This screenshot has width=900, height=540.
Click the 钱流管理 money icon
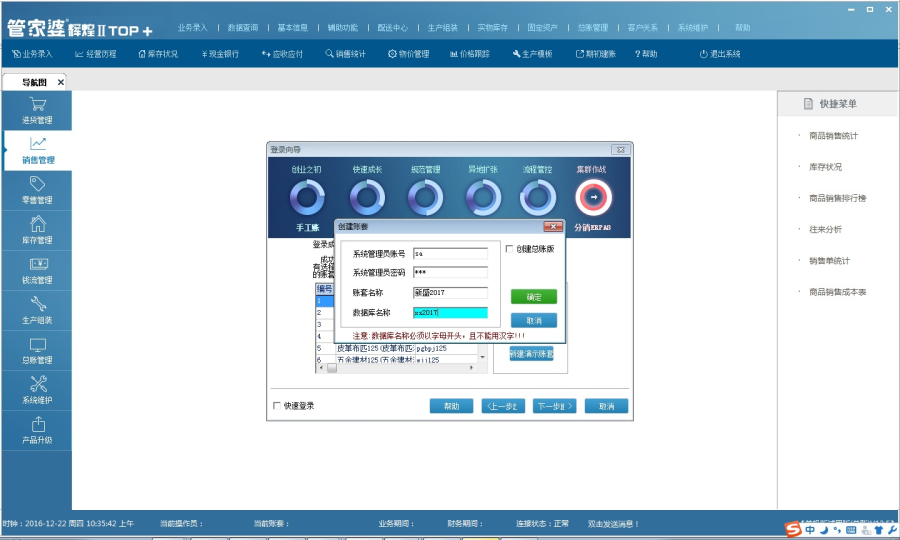(37, 265)
